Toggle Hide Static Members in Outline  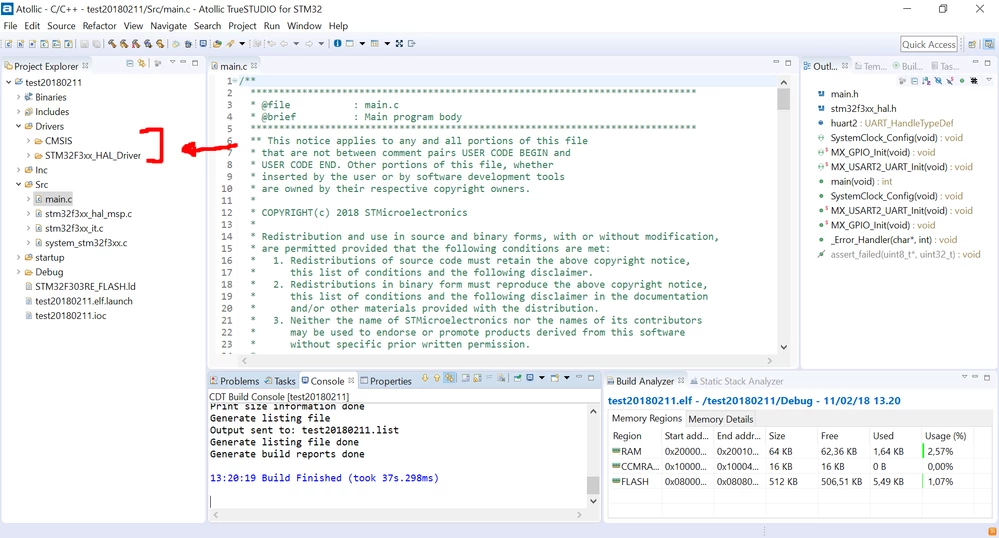950,81
